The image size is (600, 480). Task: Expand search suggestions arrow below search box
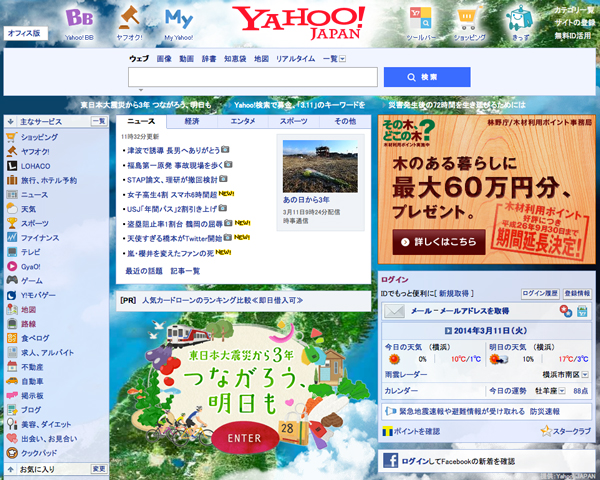coord(141,90)
